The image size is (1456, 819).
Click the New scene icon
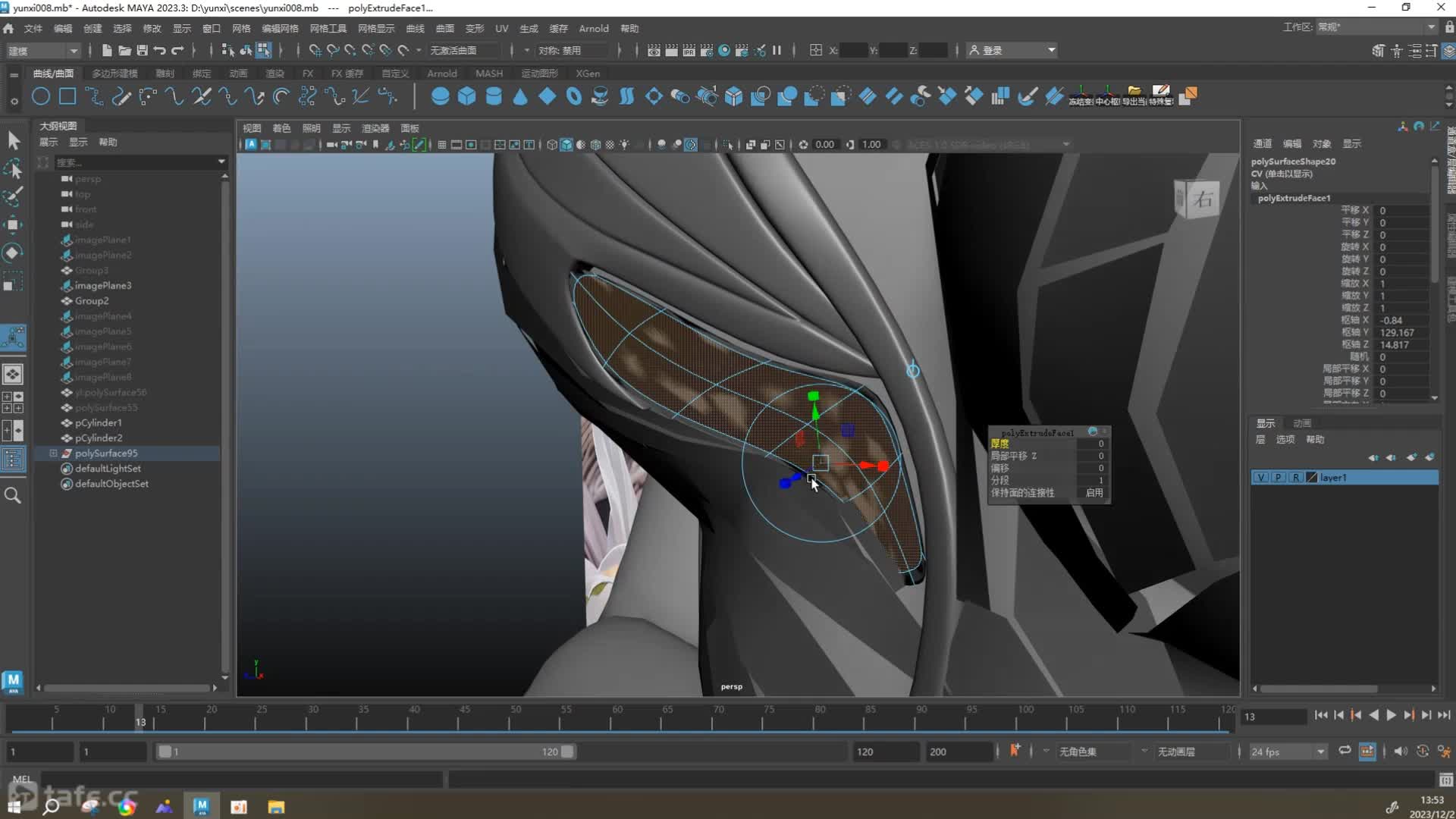point(106,50)
